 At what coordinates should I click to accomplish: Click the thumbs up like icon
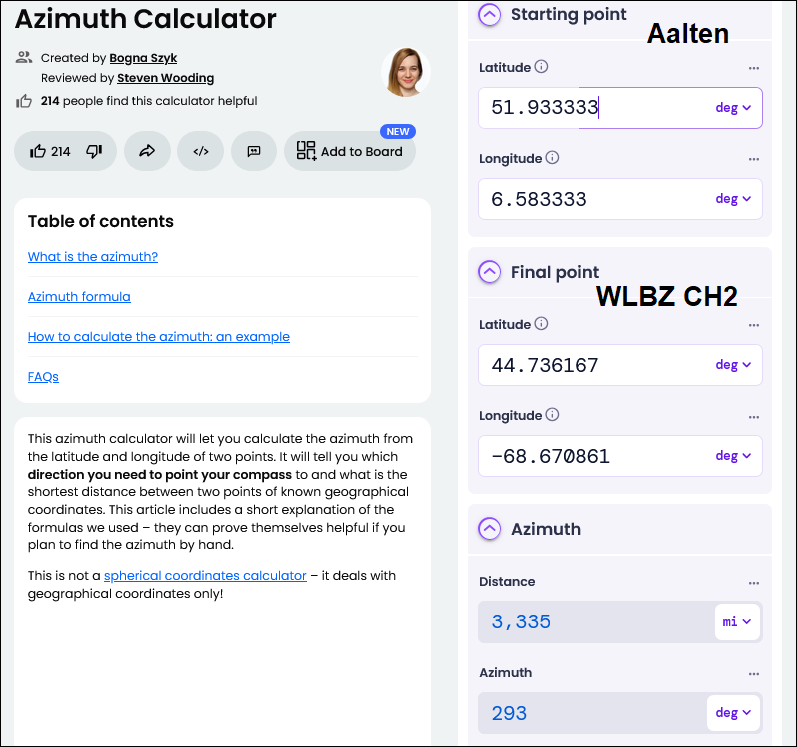38,151
